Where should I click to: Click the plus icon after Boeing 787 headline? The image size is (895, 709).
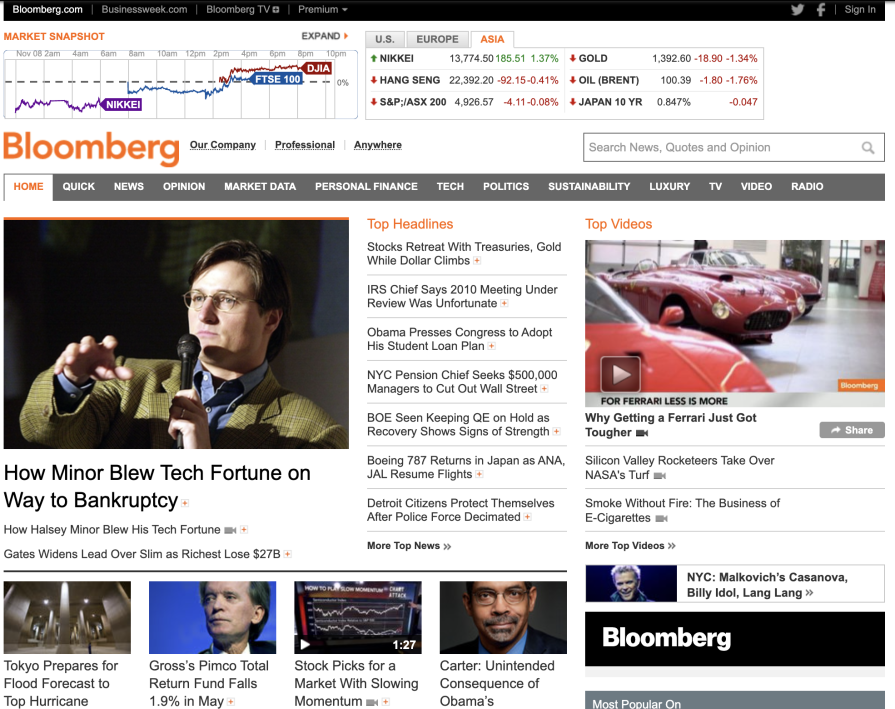480,475
